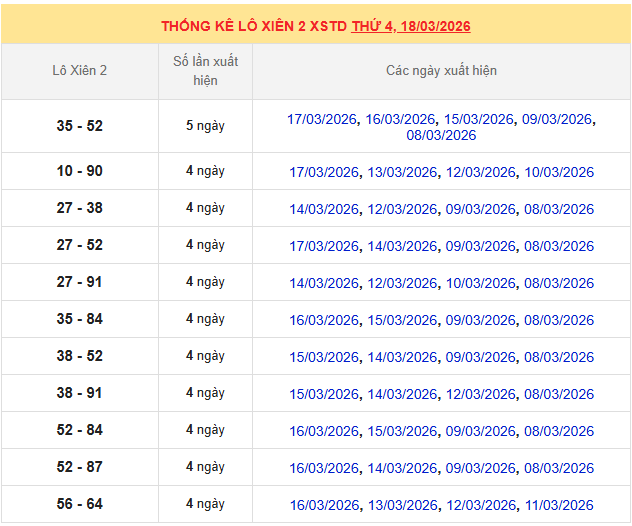Click the 5 ngày count cell
Viewport: 632px width, 526px height.
(205, 126)
